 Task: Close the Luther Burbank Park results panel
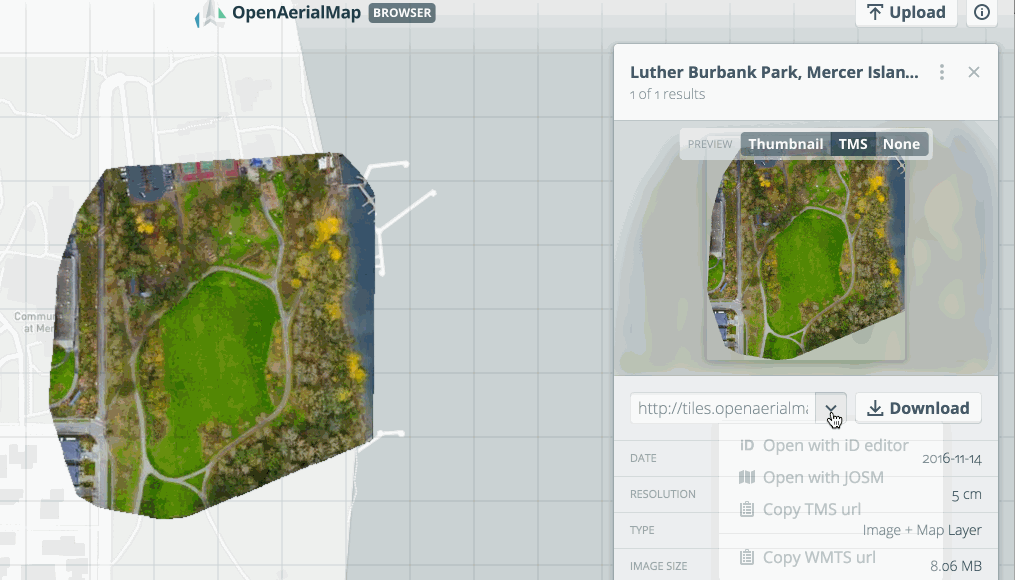click(x=973, y=73)
